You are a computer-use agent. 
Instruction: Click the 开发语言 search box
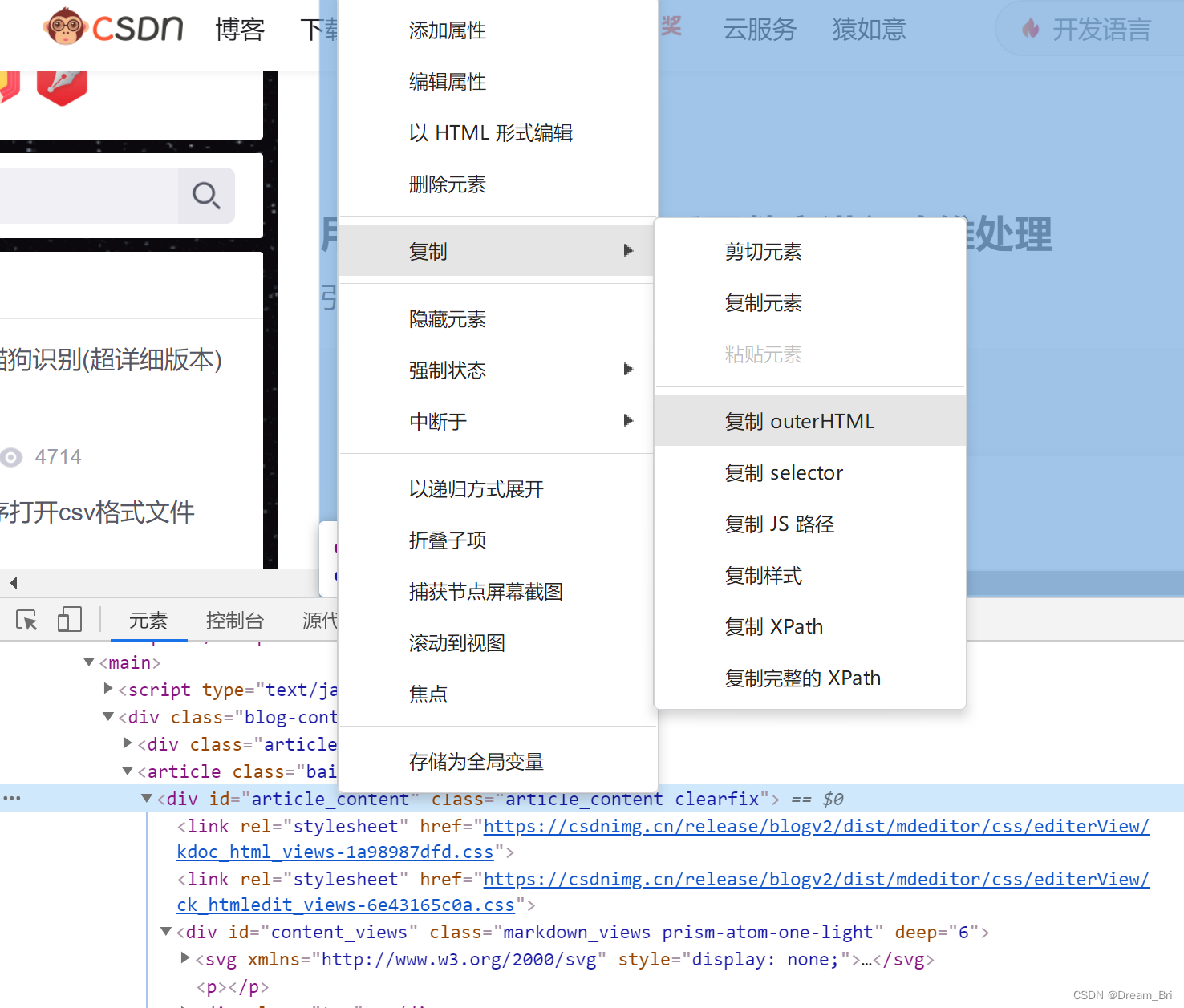pyautogui.click(x=1089, y=30)
